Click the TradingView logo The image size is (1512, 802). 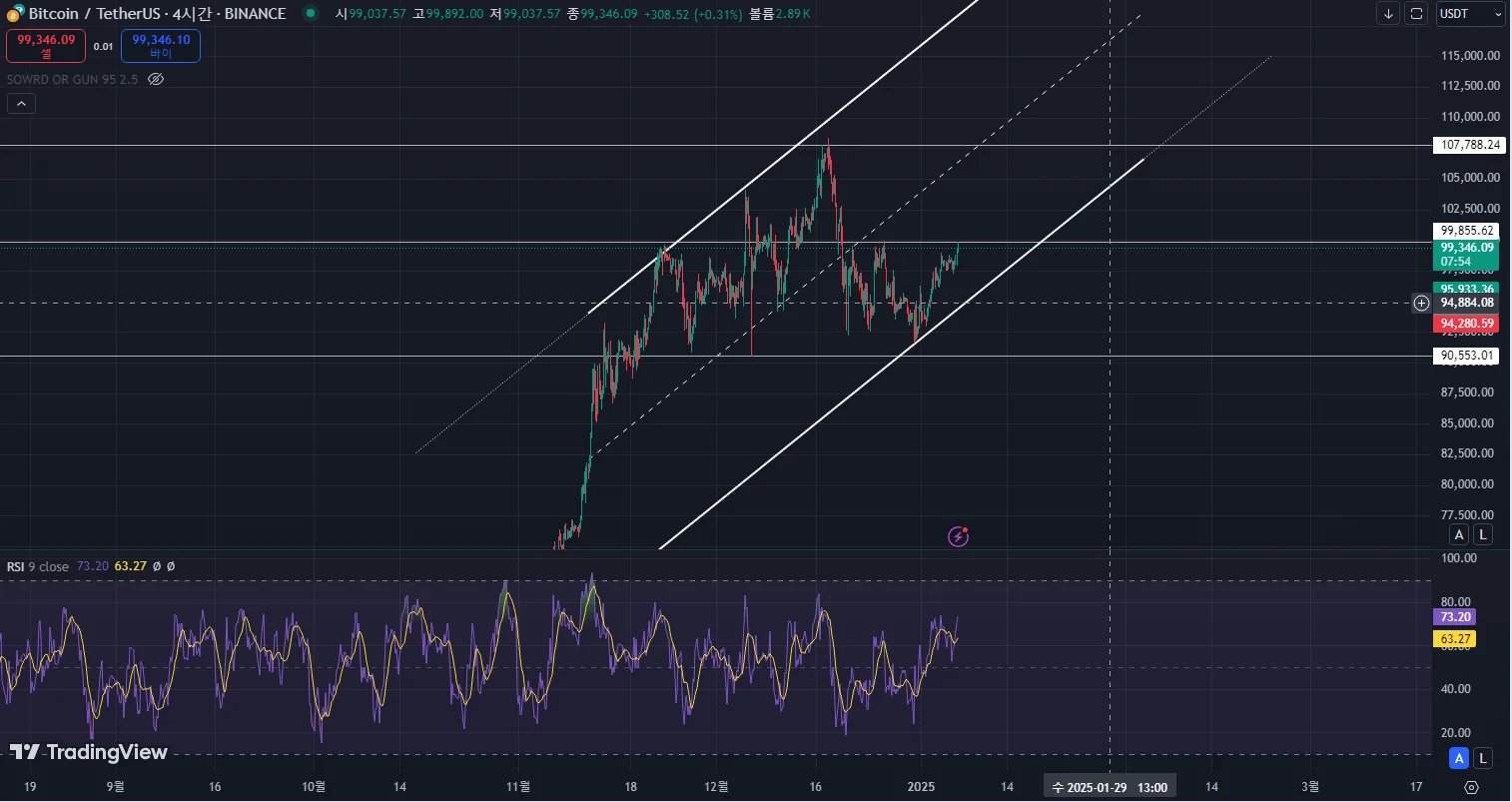89,752
